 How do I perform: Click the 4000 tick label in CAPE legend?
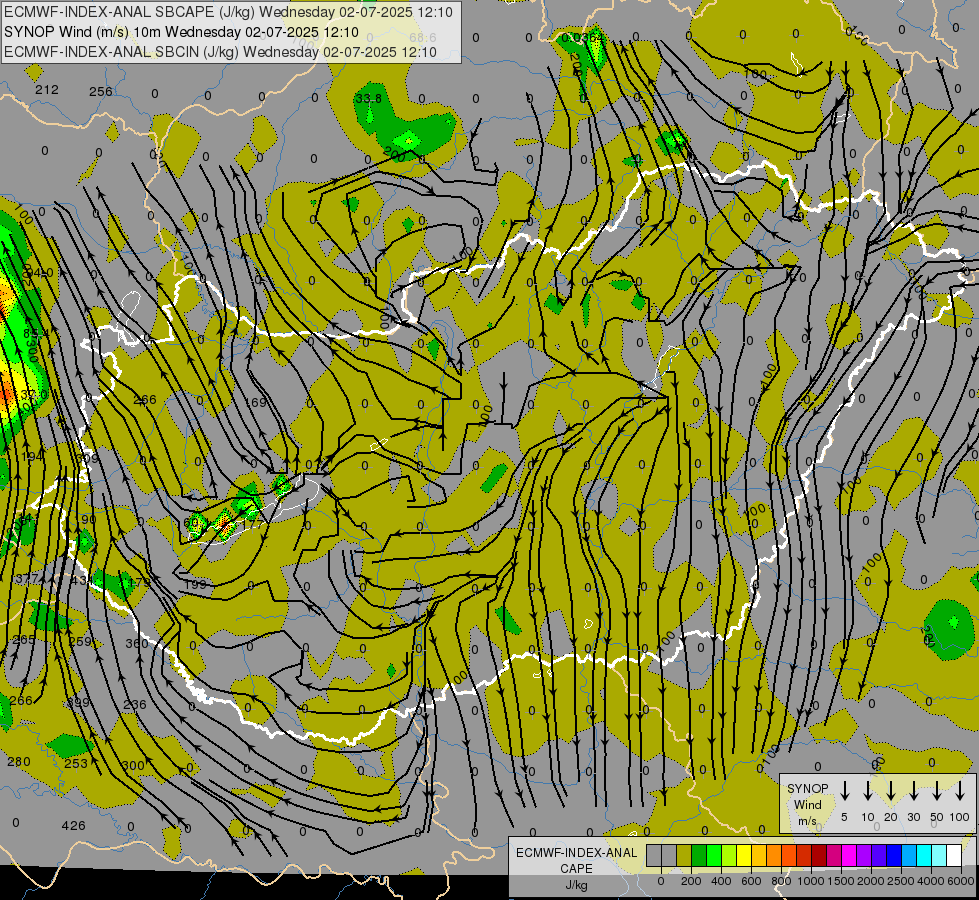coord(931,881)
